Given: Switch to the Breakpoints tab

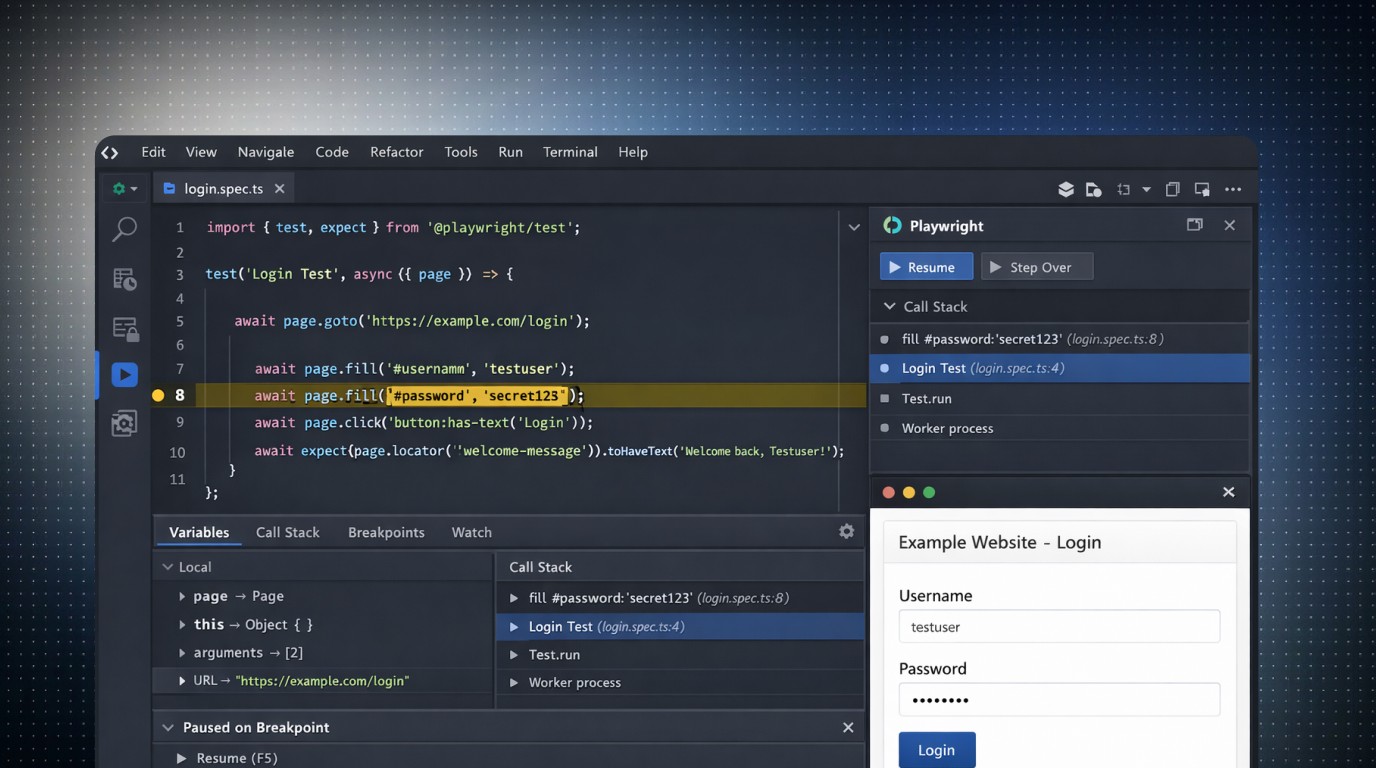Looking at the screenshot, I should tap(386, 532).
